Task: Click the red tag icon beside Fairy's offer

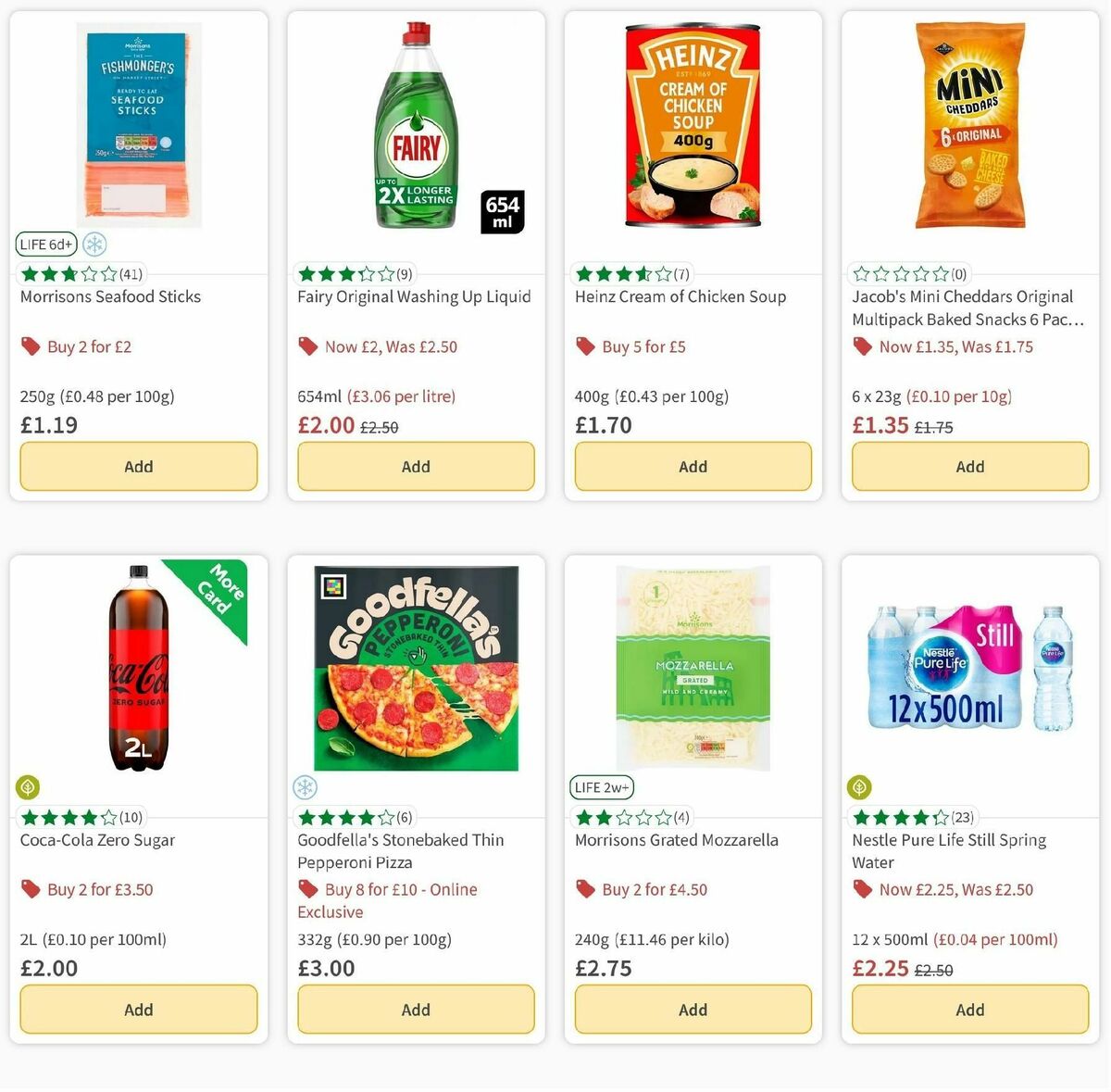Action: pyautogui.click(x=307, y=345)
